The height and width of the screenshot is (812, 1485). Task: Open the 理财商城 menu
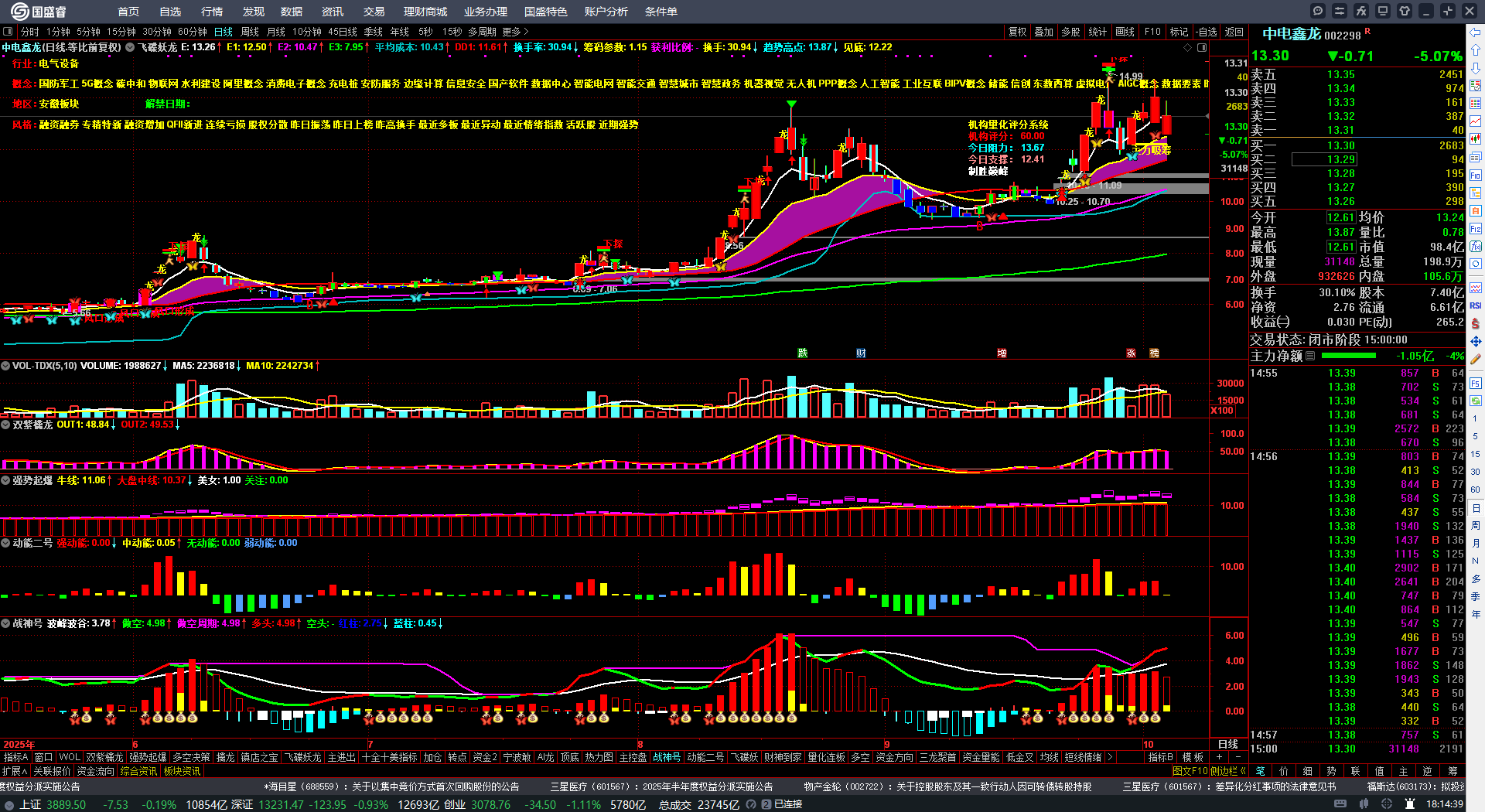pyautogui.click(x=425, y=12)
